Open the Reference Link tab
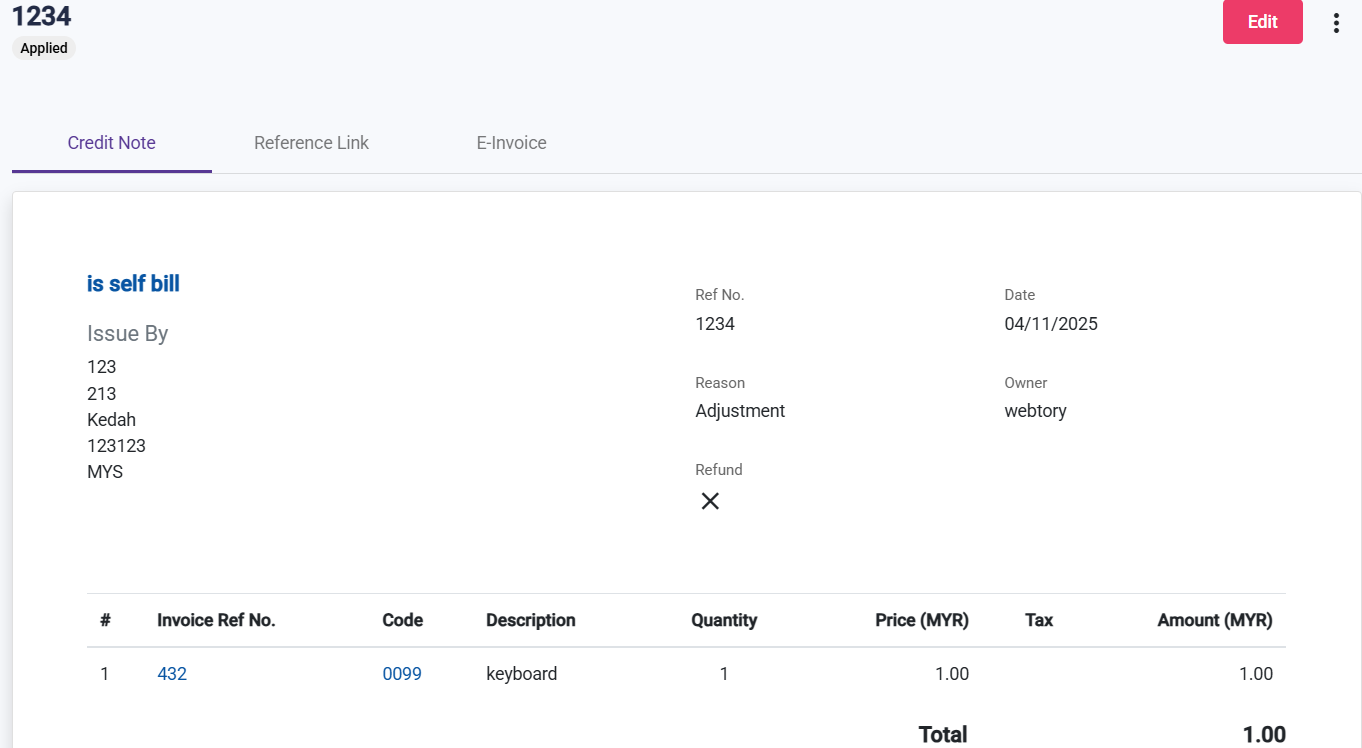Viewport: 1362px width, 748px height. pos(311,143)
